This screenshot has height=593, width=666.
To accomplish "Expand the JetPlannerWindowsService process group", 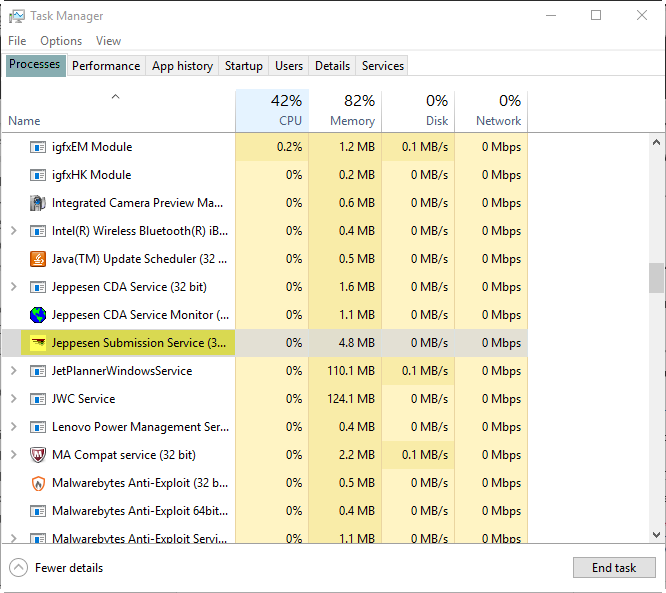I will point(13,371).
